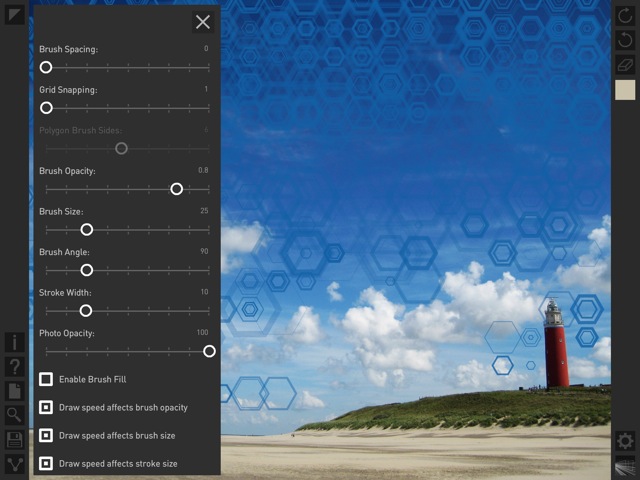Click the redo arrow icon

point(626,16)
